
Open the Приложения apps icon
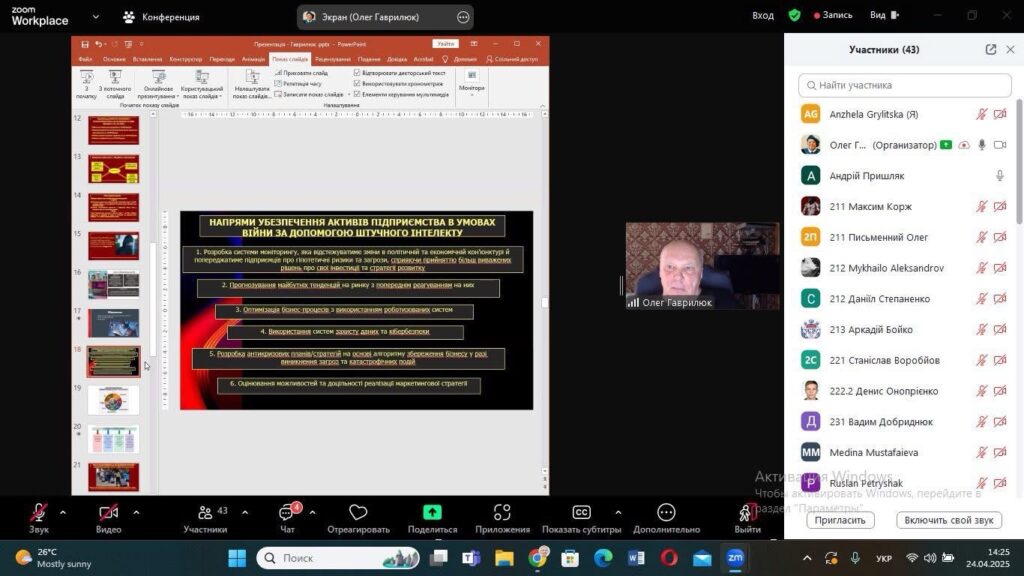tap(502, 512)
